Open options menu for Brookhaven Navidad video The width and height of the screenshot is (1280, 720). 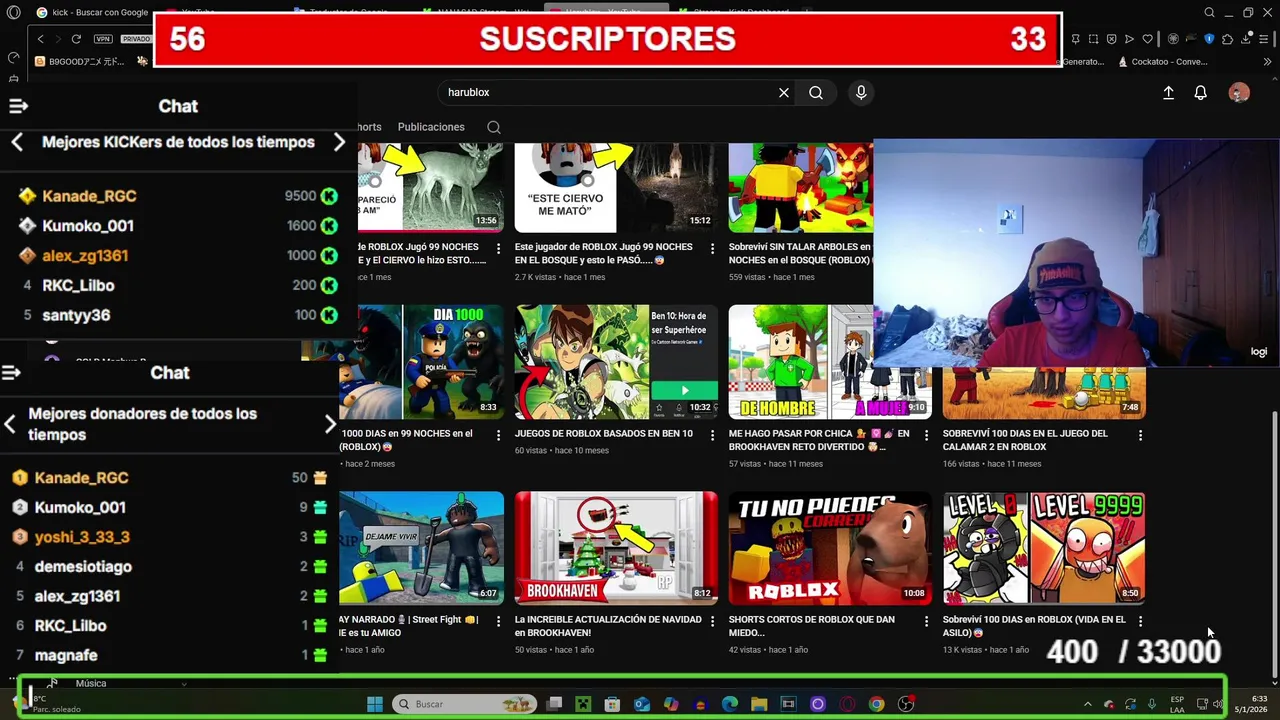click(713, 621)
